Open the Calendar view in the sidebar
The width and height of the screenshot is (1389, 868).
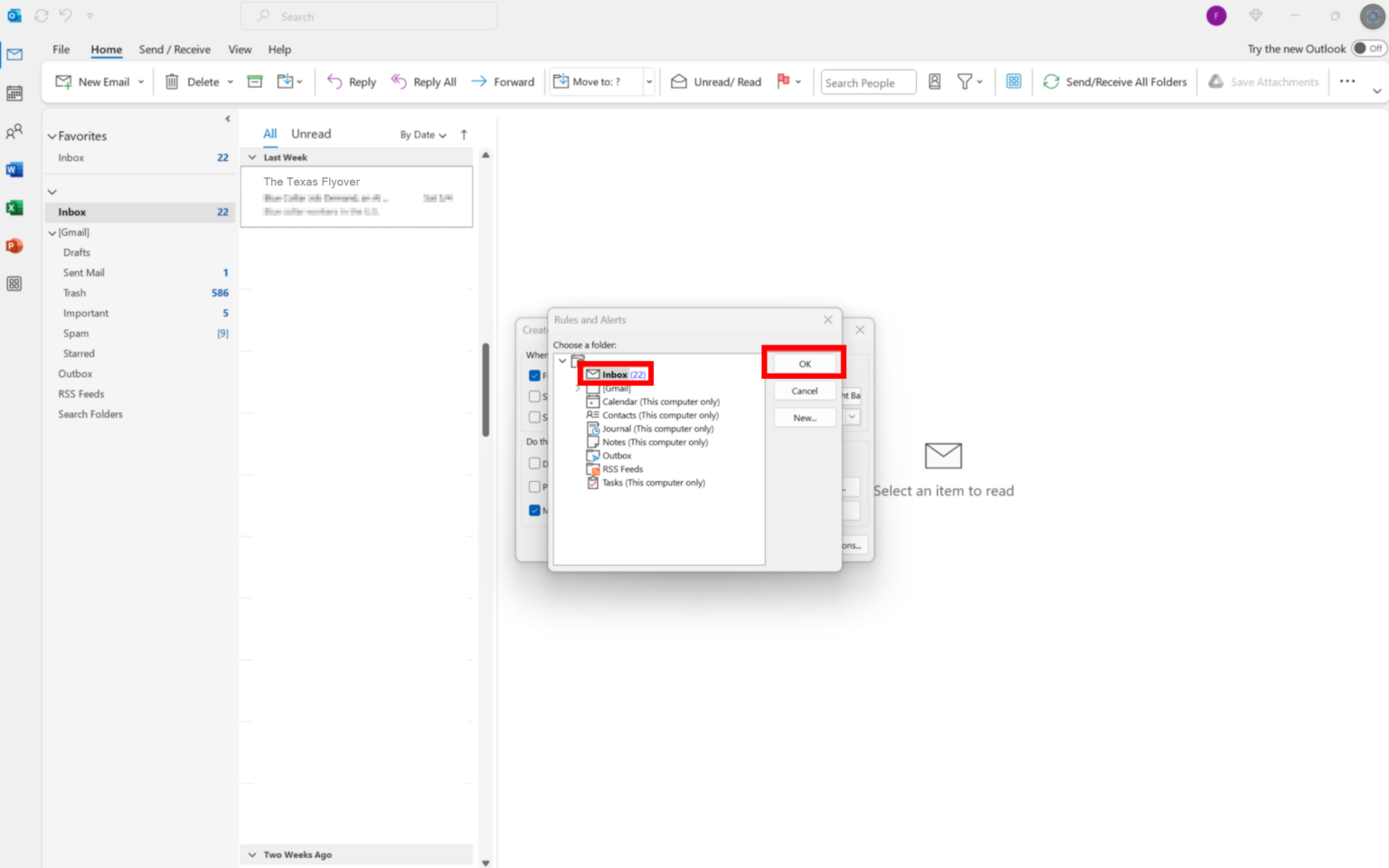point(14,92)
